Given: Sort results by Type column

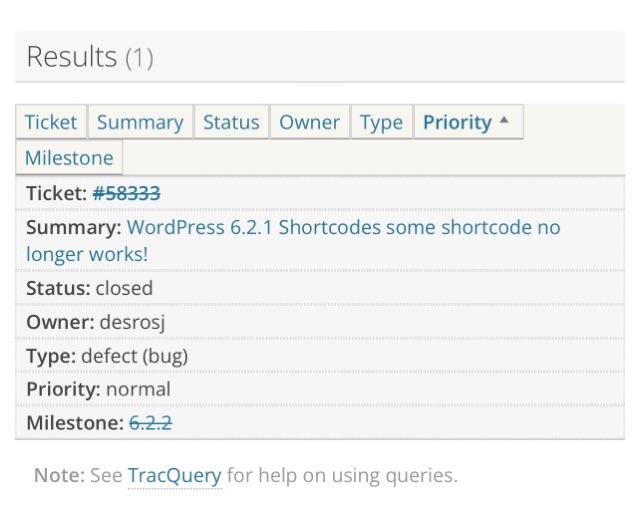Looking at the screenshot, I should click(381, 122).
